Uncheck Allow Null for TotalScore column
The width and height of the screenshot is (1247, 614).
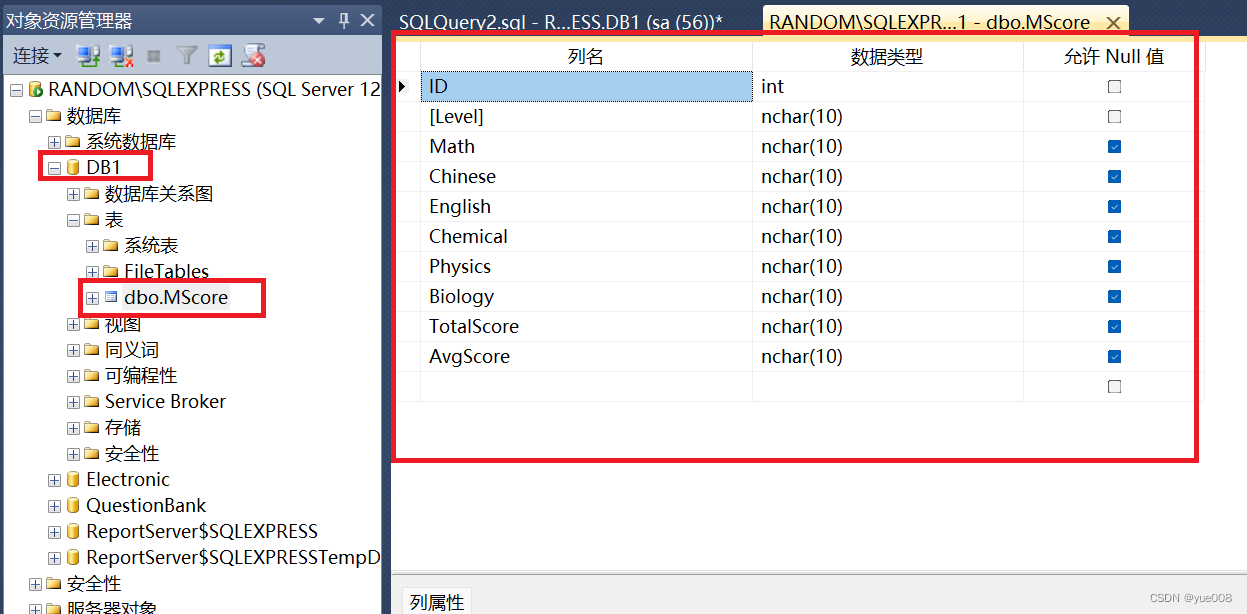1114,327
